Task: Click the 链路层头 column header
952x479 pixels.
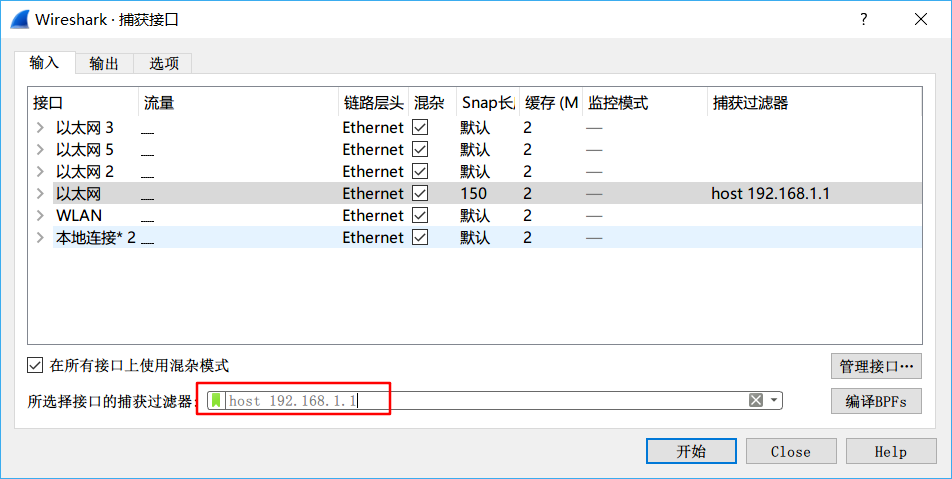Action: click(x=373, y=103)
